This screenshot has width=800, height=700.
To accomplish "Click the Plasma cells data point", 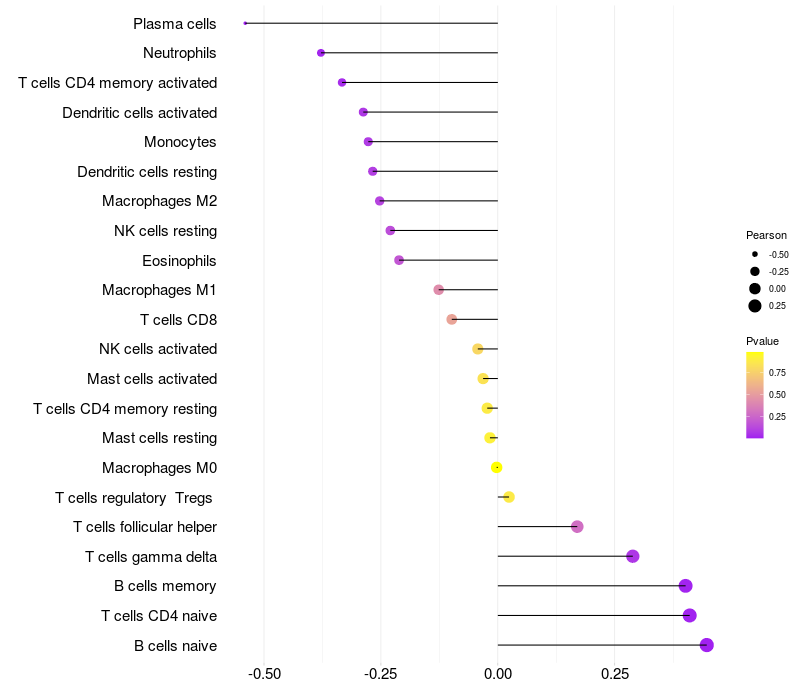I will [245, 23].
